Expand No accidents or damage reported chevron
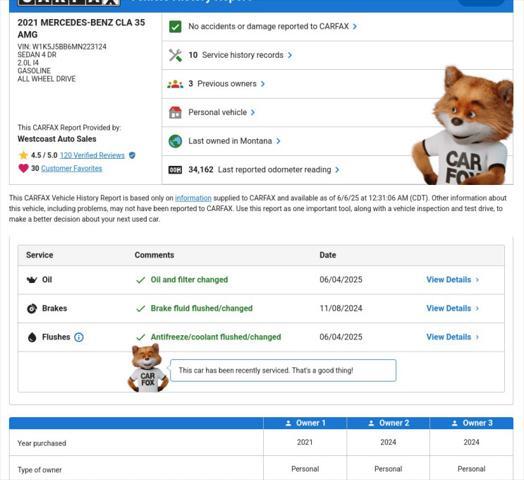Screen dimensions: 524x480 pos(355,26)
